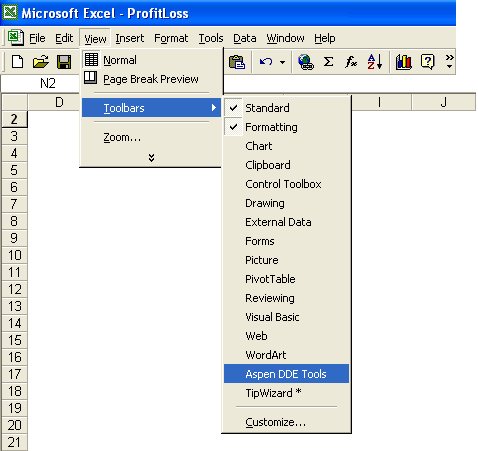The height and width of the screenshot is (451, 478).
Task: Enable the Clipboard toolbar
Action: 286,165
